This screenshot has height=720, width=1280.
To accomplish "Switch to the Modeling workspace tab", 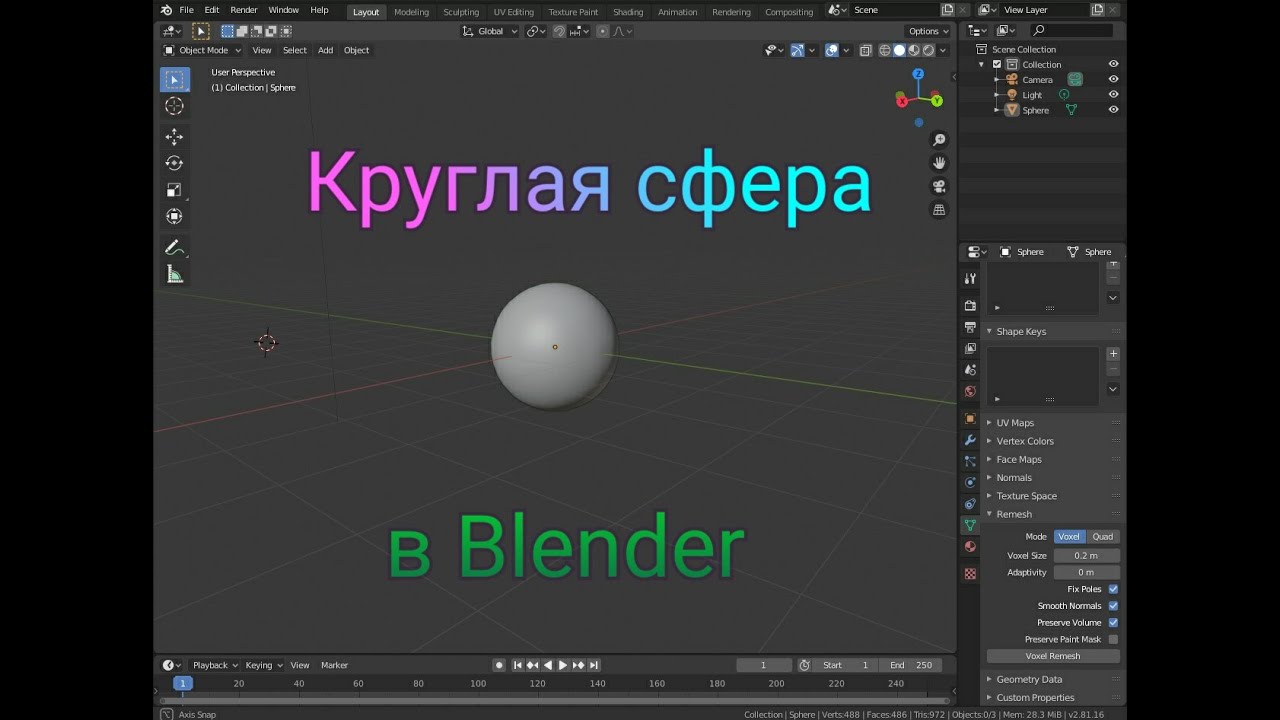I will click(x=411, y=12).
